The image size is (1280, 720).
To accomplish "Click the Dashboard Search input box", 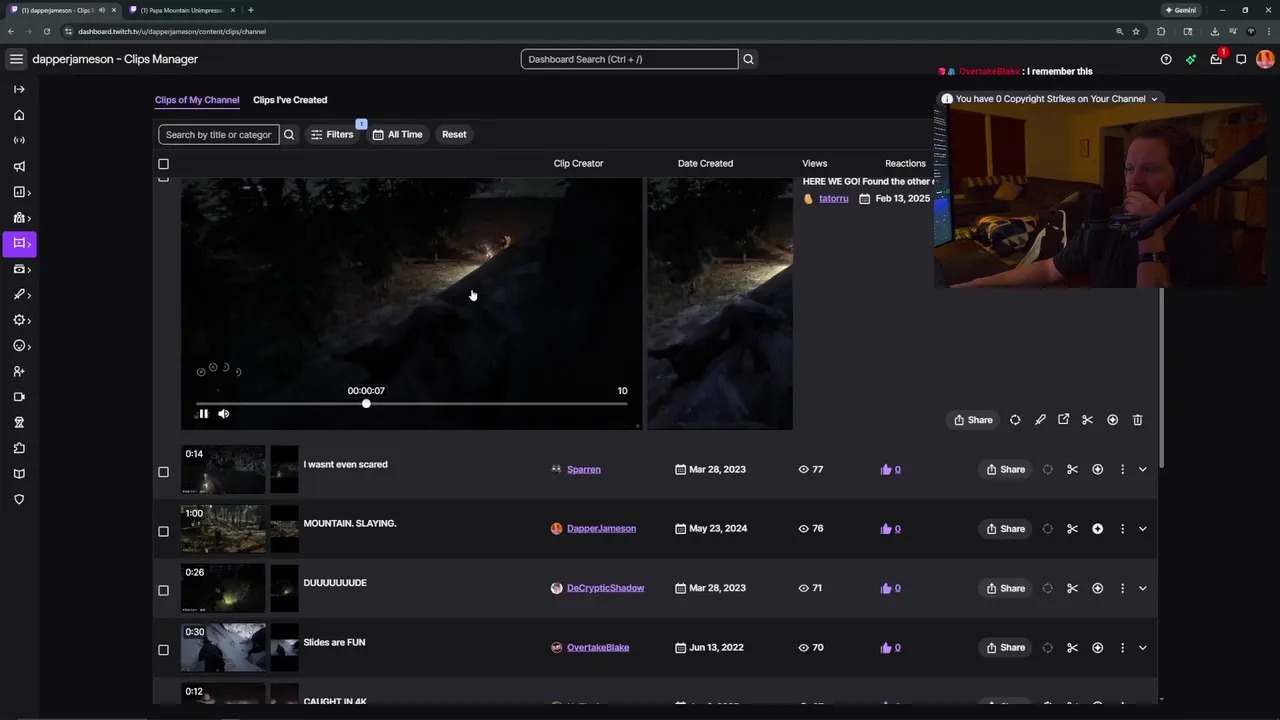I will point(629,59).
